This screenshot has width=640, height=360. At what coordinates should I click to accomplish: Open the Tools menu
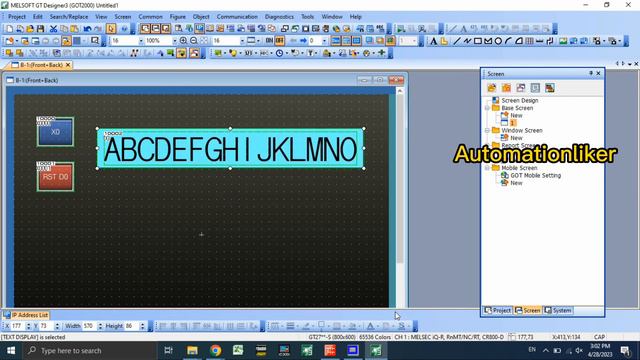pos(307,17)
